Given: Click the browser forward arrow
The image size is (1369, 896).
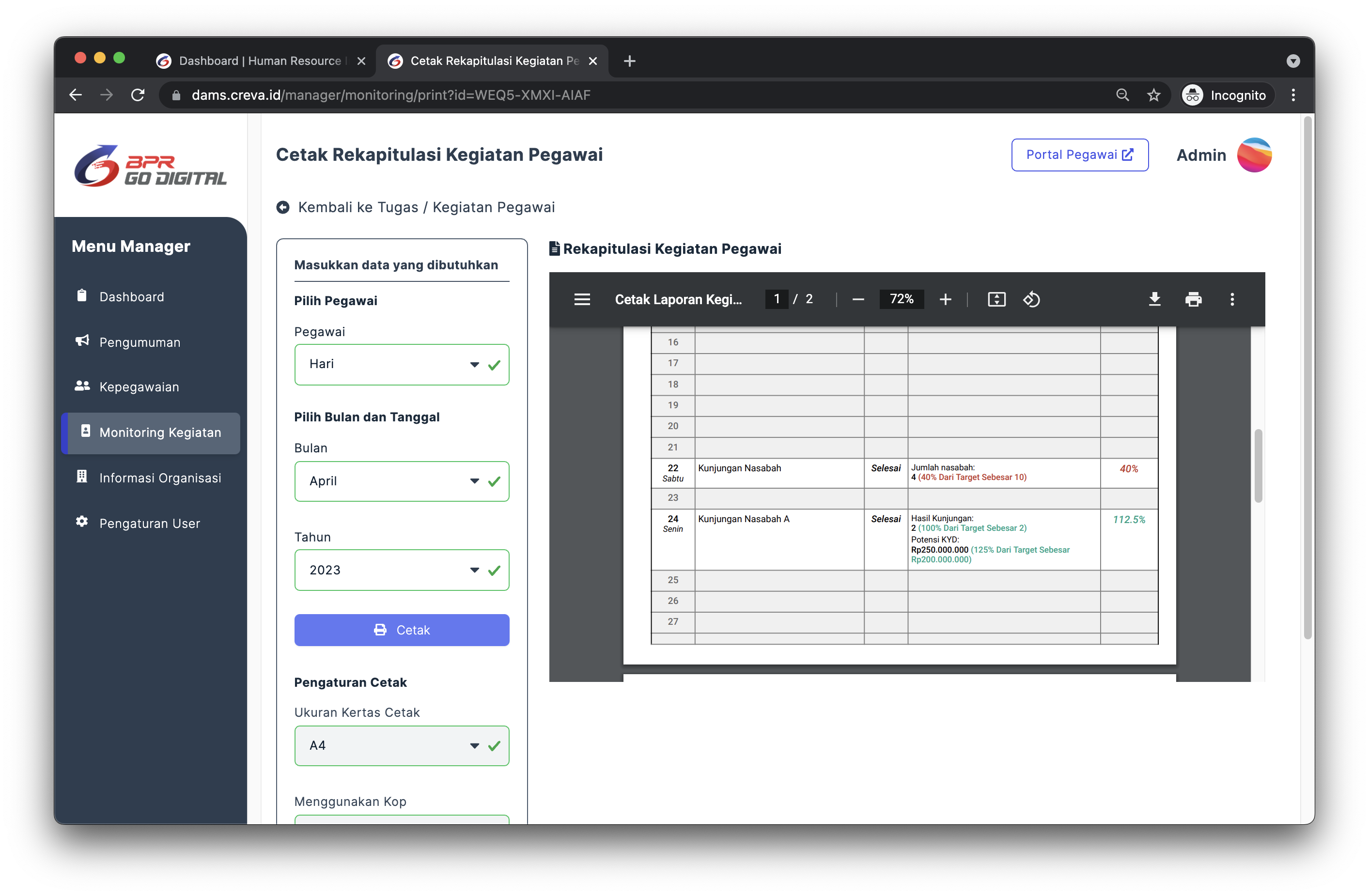Looking at the screenshot, I should pos(107,95).
